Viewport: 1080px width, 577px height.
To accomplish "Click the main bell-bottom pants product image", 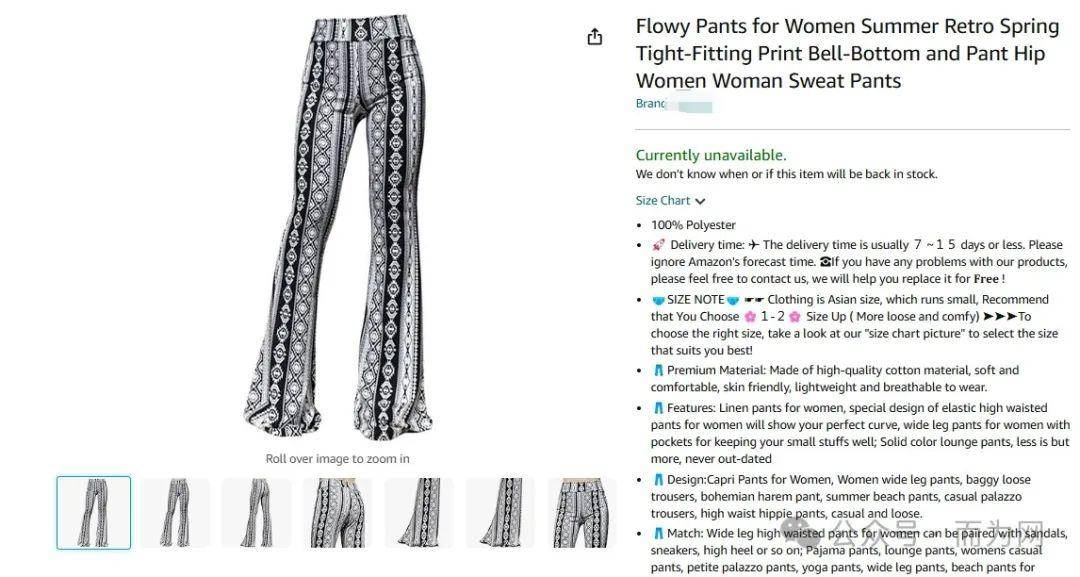I will pyautogui.click(x=338, y=229).
